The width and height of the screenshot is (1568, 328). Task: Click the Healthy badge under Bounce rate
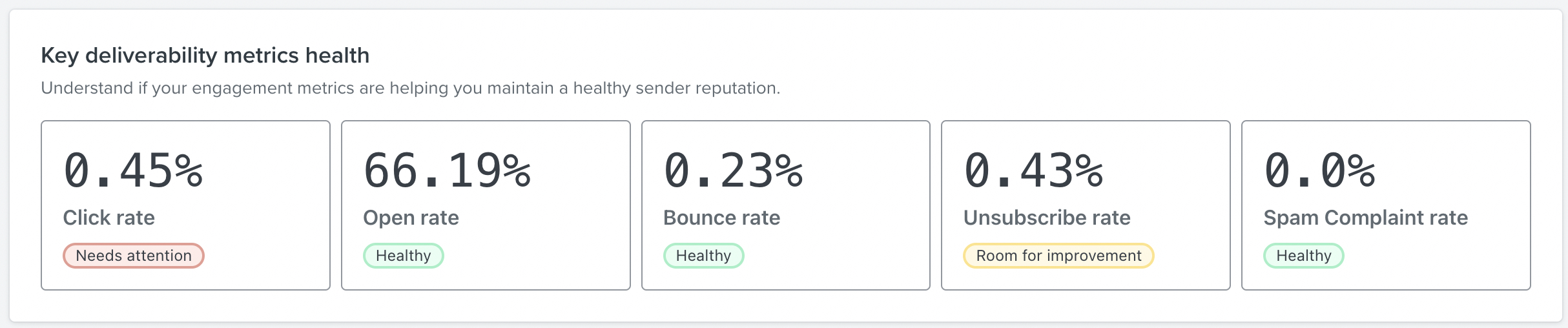coord(703,256)
